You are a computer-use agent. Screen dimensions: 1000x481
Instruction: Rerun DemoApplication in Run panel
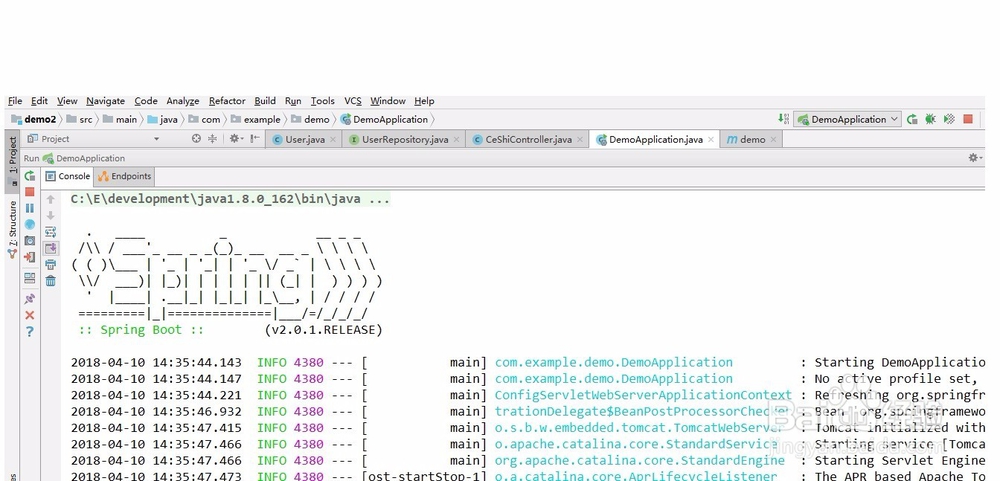[29, 176]
